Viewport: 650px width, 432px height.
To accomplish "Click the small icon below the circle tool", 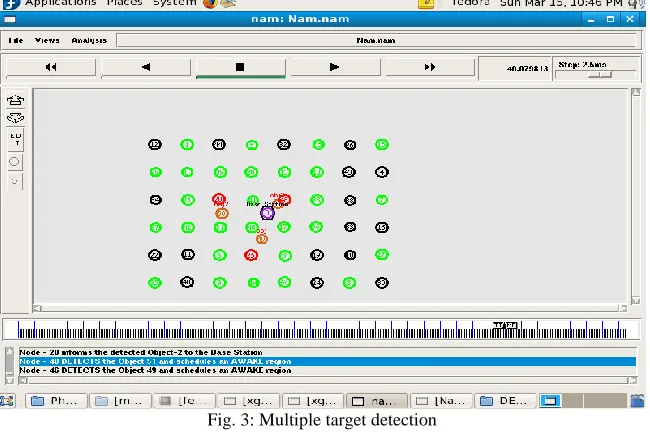I will click(x=15, y=181).
